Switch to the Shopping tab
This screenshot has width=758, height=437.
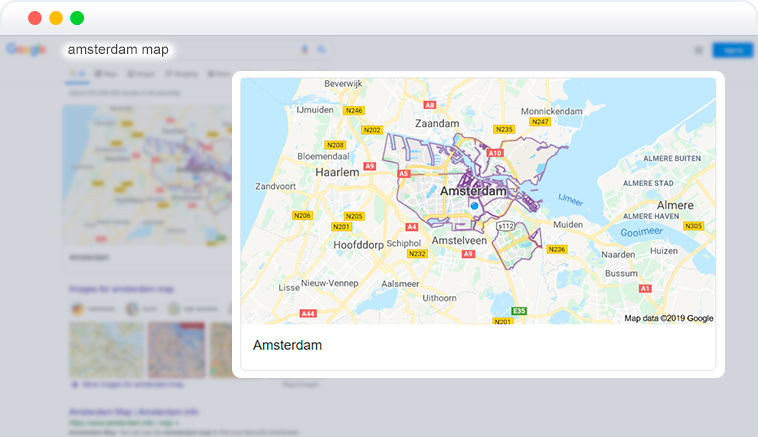click(182, 74)
